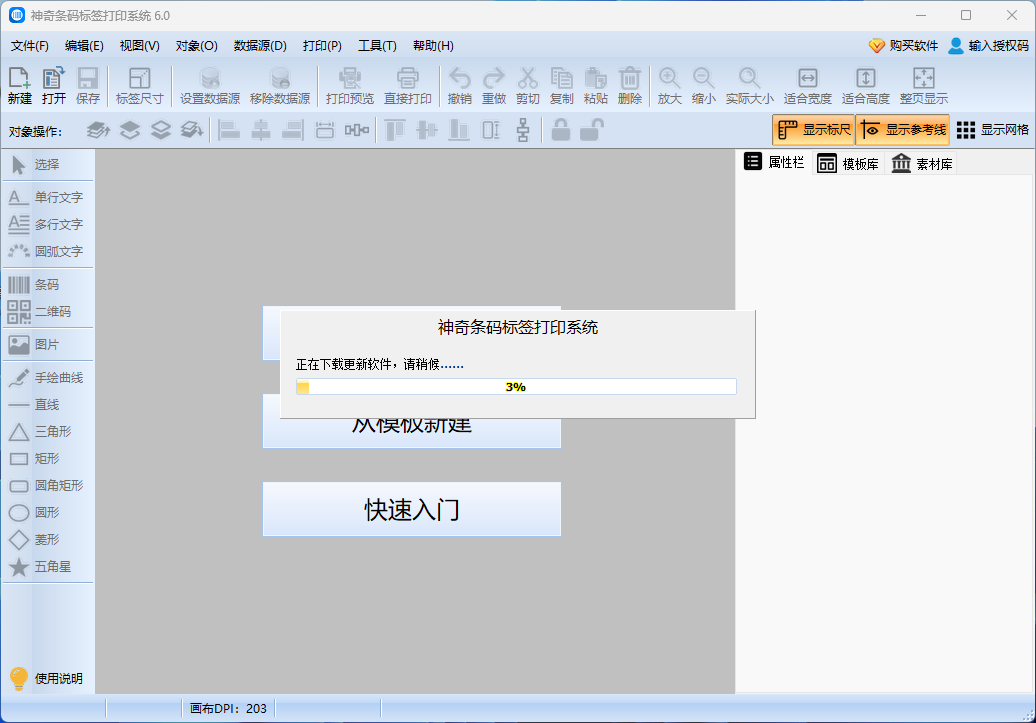This screenshot has height=723, width=1036.
Task: Open 使用说明 help guide
Action: [46, 678]
